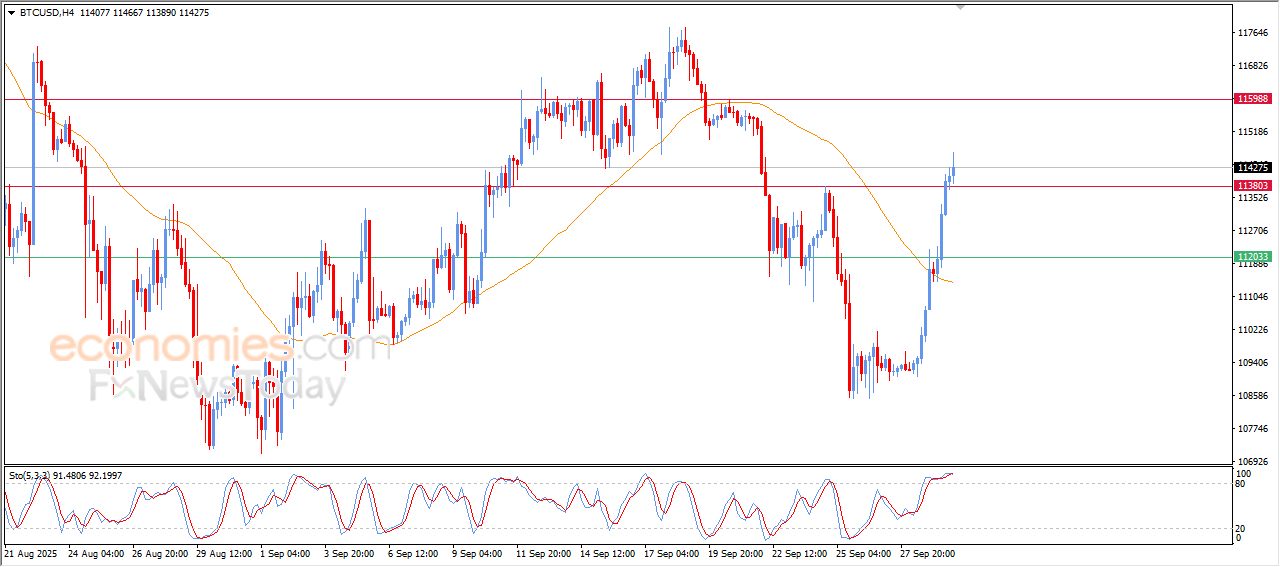Click the 26 Aug 20:00 time label
This screenshot has width=1280, height=567.
click(x=161, y=553)
